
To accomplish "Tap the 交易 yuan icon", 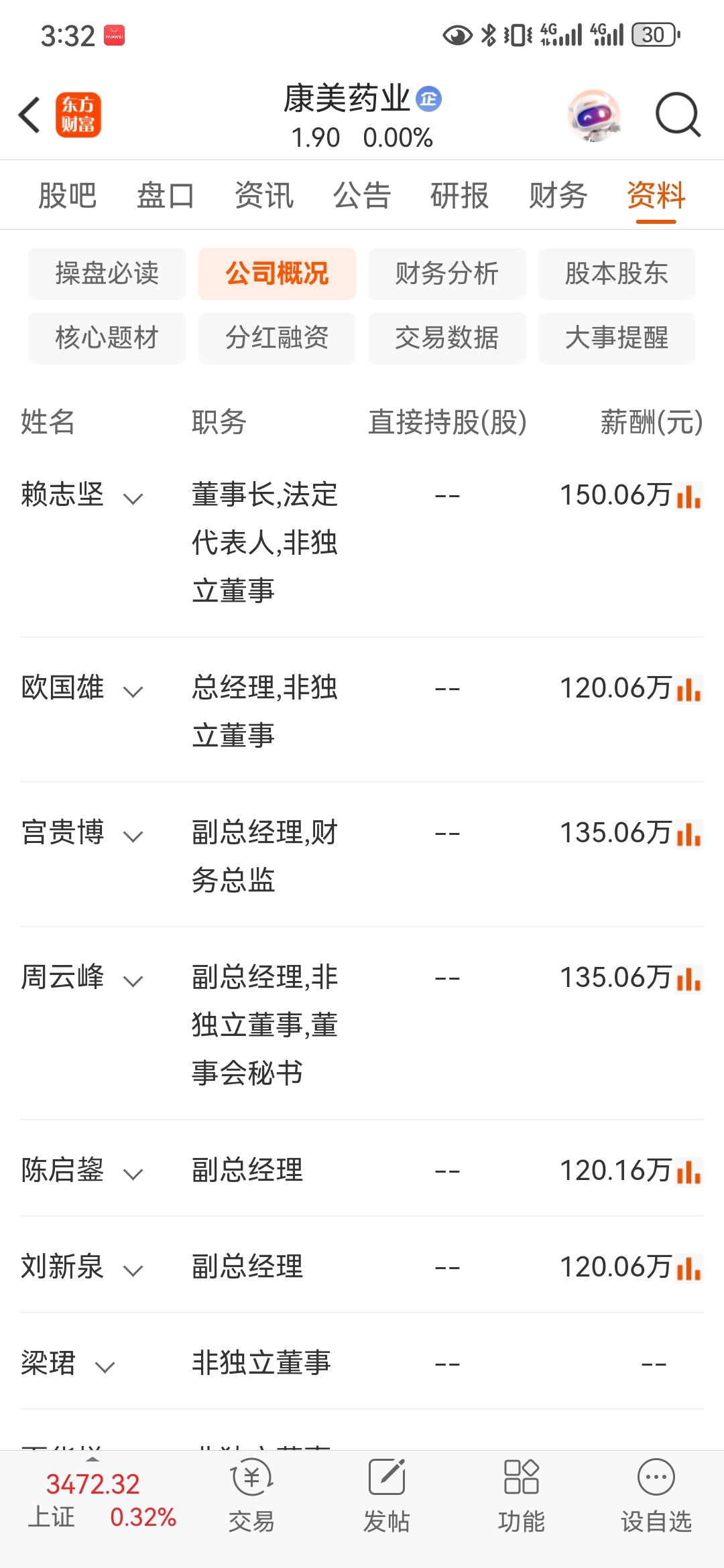I will pos(251,1478).
